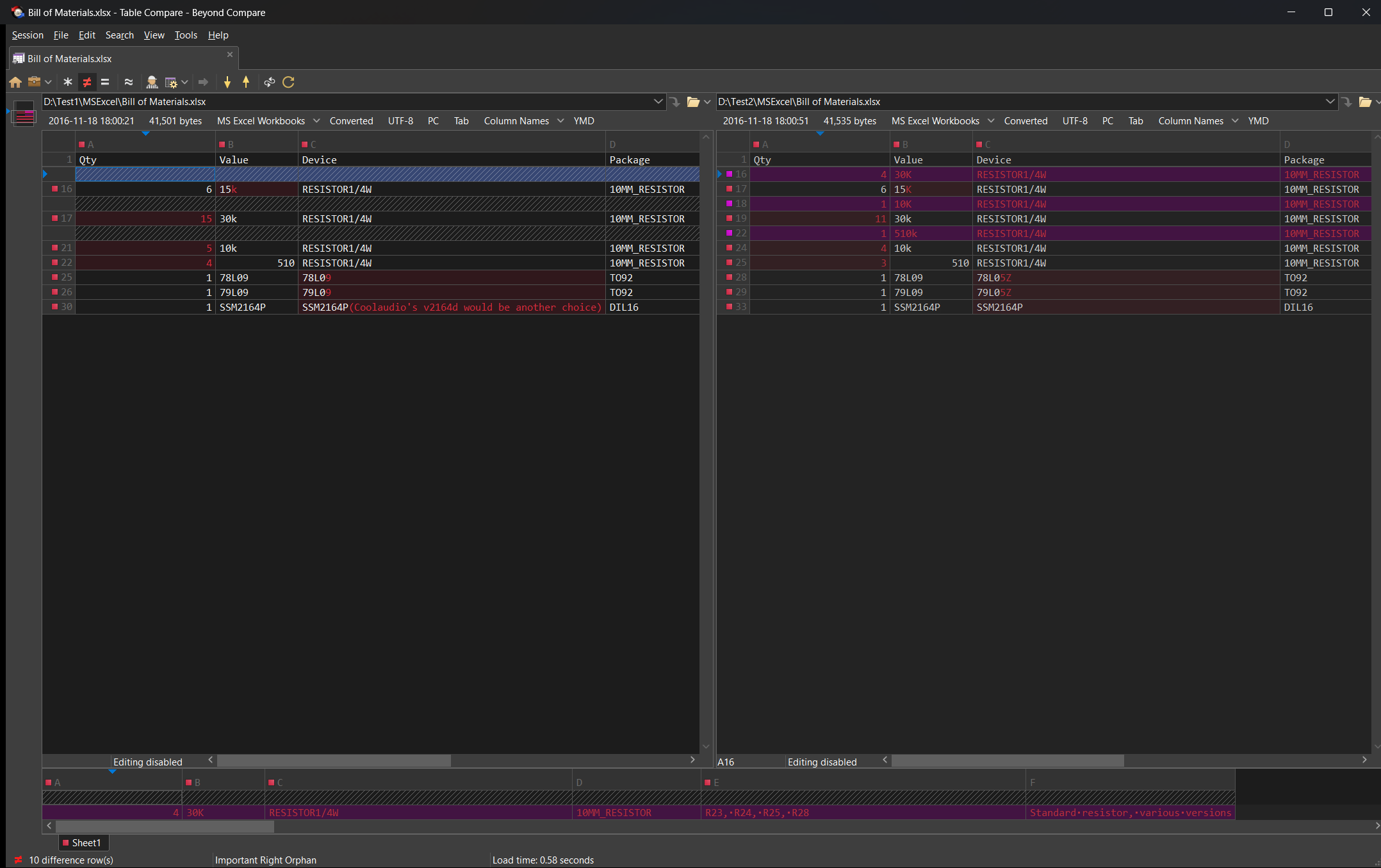Click right pane column D header

[x=1326, y=145]
